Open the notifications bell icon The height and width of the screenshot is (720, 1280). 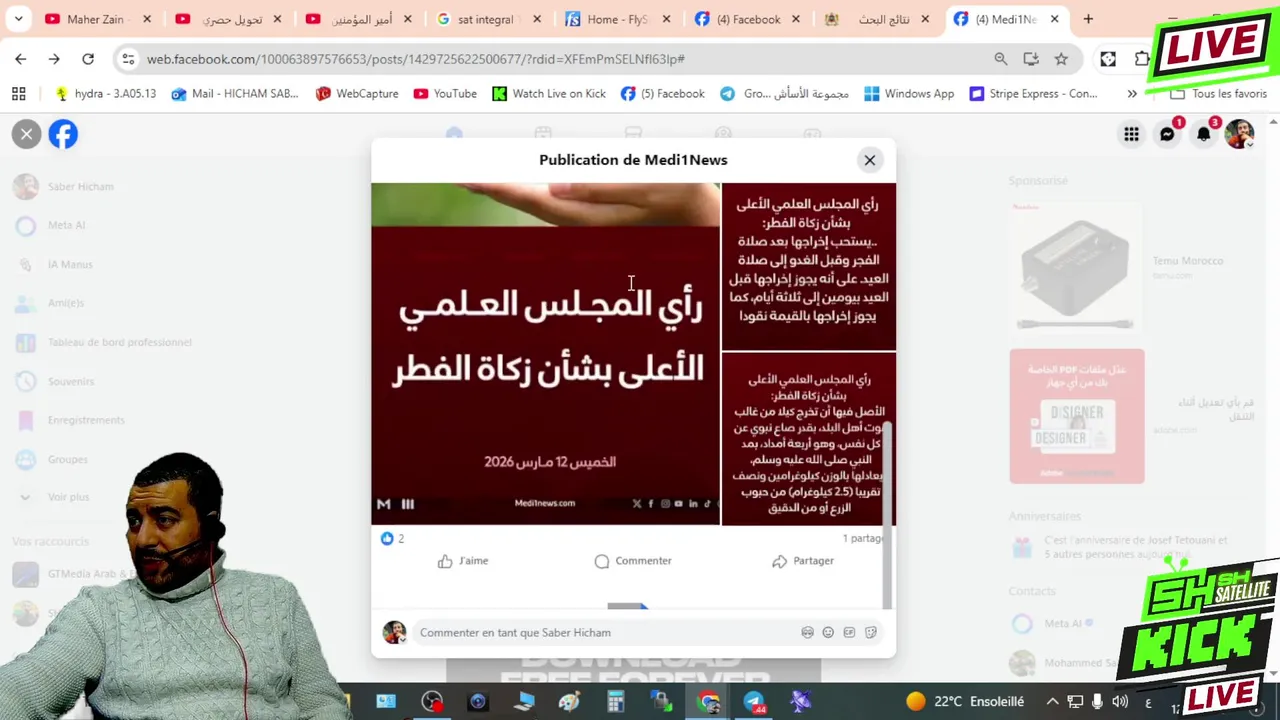[x=1204, y=134]
